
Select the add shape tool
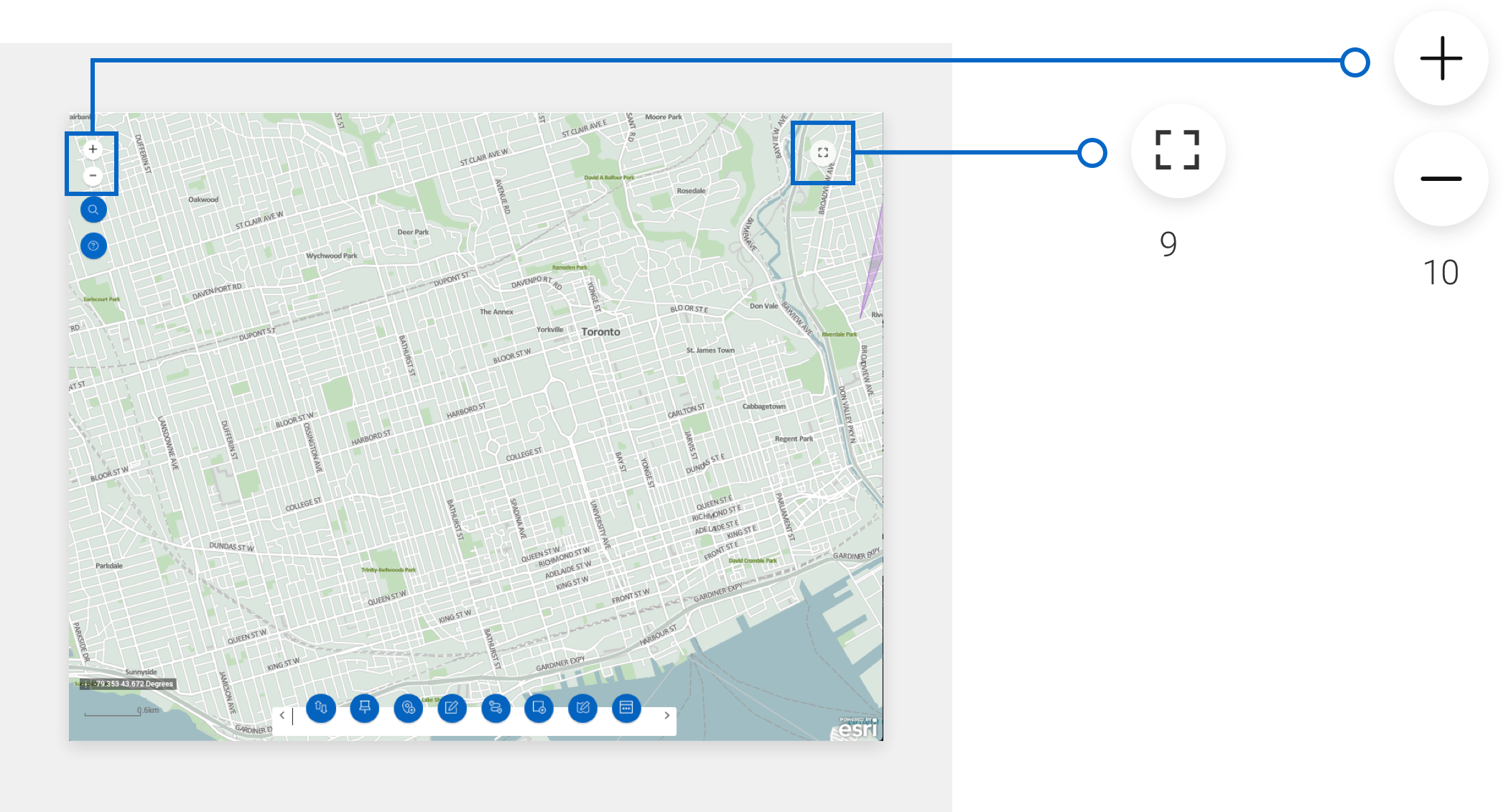tap(539, 709)
